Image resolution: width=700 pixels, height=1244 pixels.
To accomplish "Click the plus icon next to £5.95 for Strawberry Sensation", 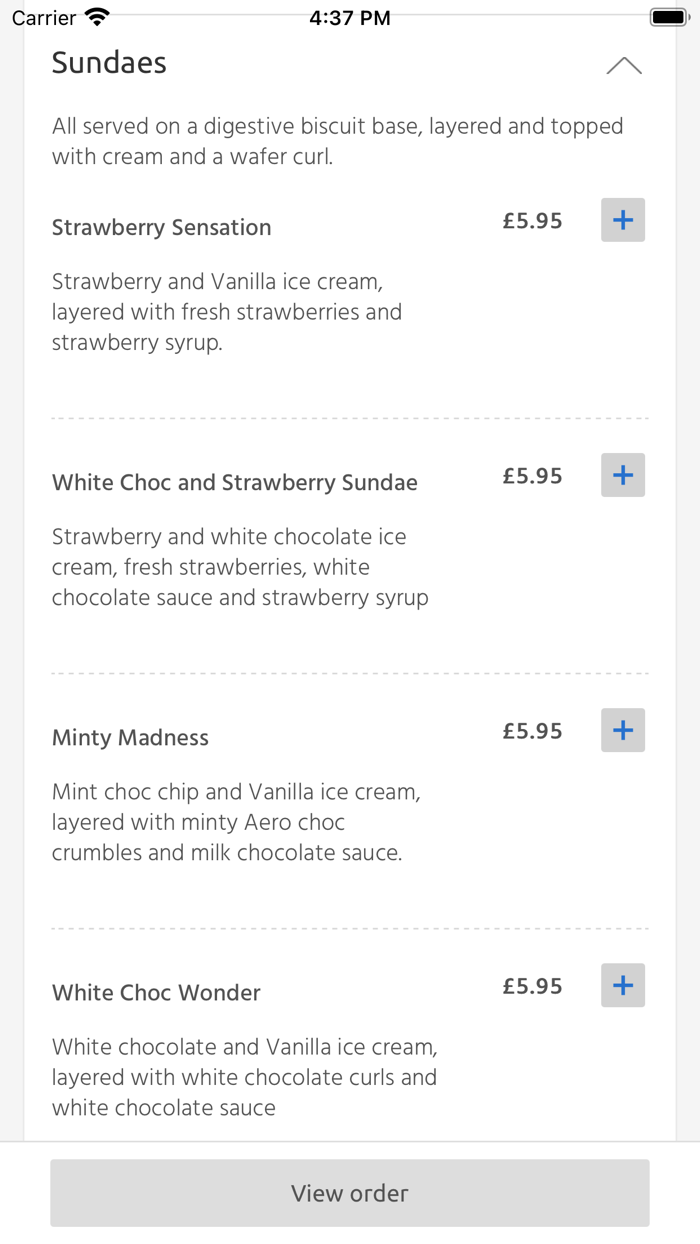I will [622, 220].
